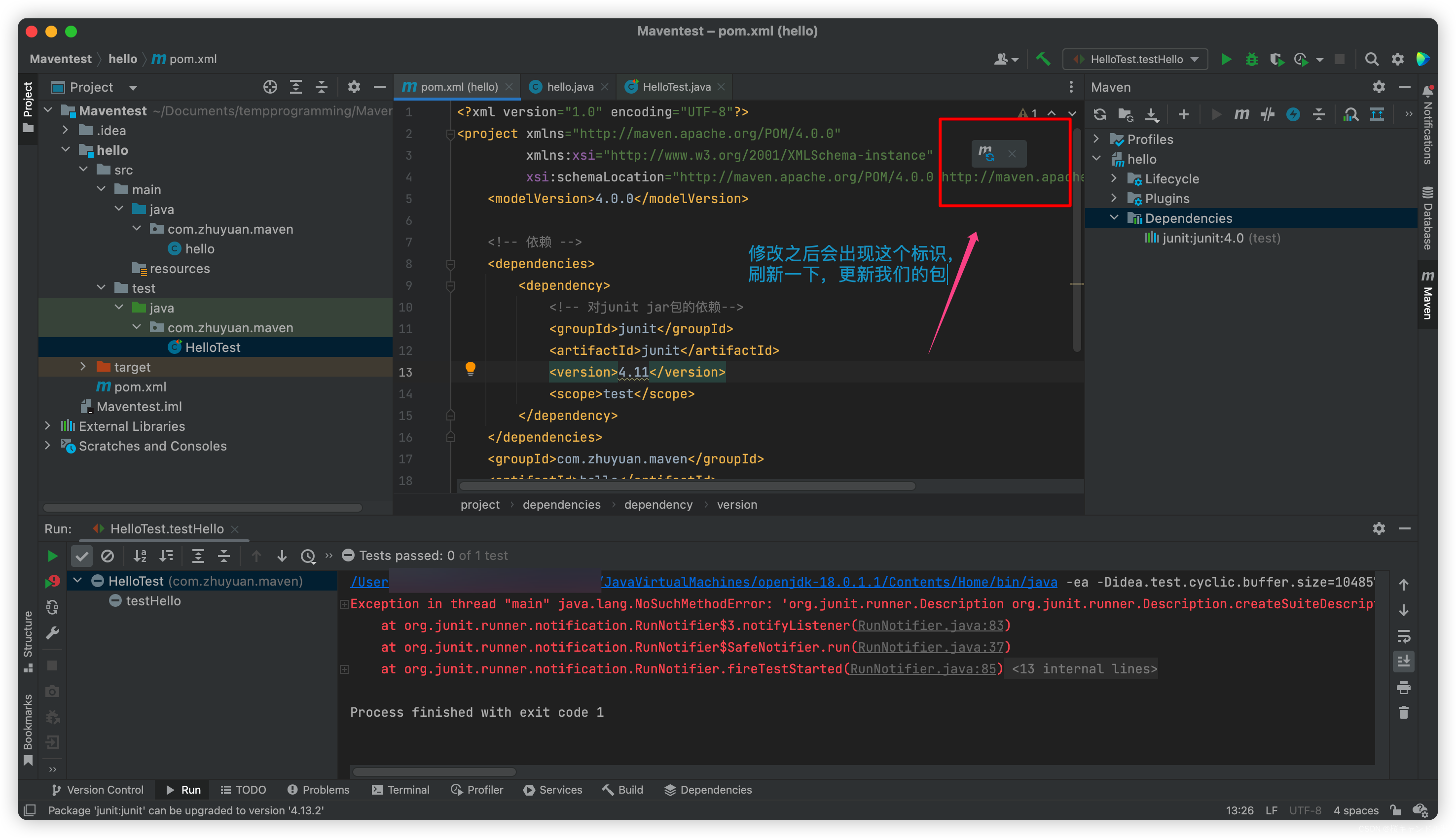Collapse All icon in Project panel header
Image resolution: width=1456 pixels, height=838 pixels.
tap(321, 87)
